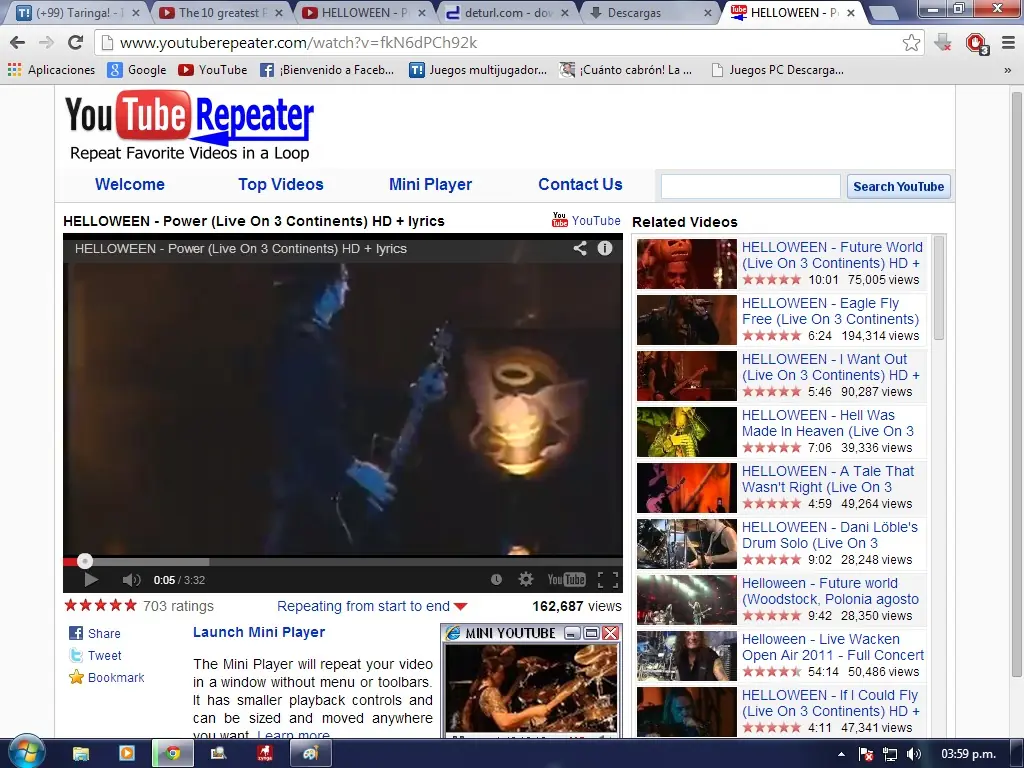The width and height of the screenshot is (1024, 768).
Task: Open the Aplicaciones apps grid bookmark
Action: click(51, 70)
